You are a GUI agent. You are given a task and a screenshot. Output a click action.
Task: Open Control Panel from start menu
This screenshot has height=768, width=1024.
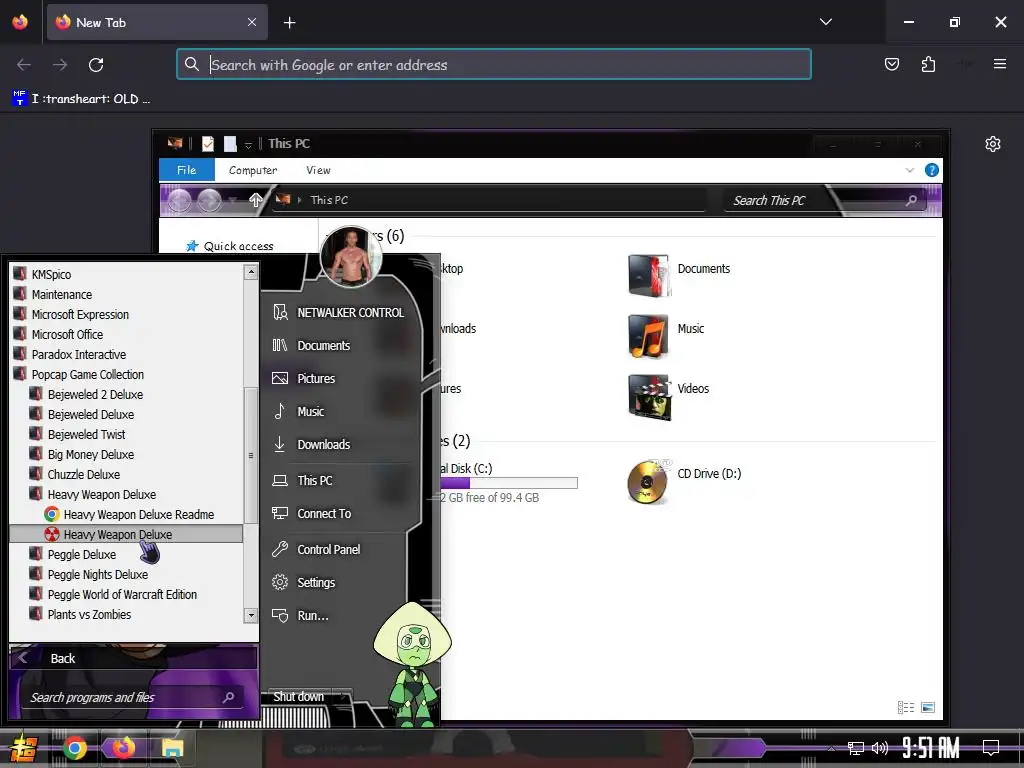pyautogui.click(x=316, y=550)
